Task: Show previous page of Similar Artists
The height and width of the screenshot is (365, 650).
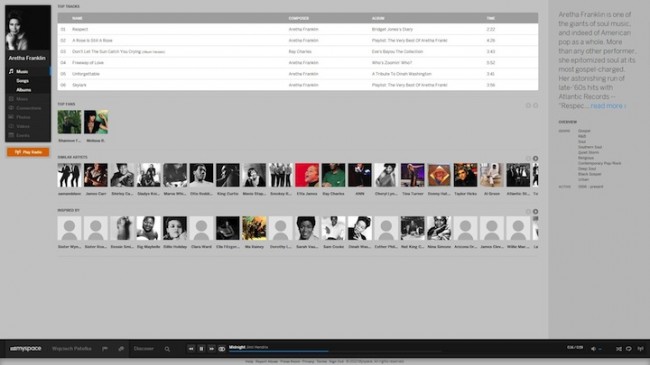Action: [x=528, y=158]
